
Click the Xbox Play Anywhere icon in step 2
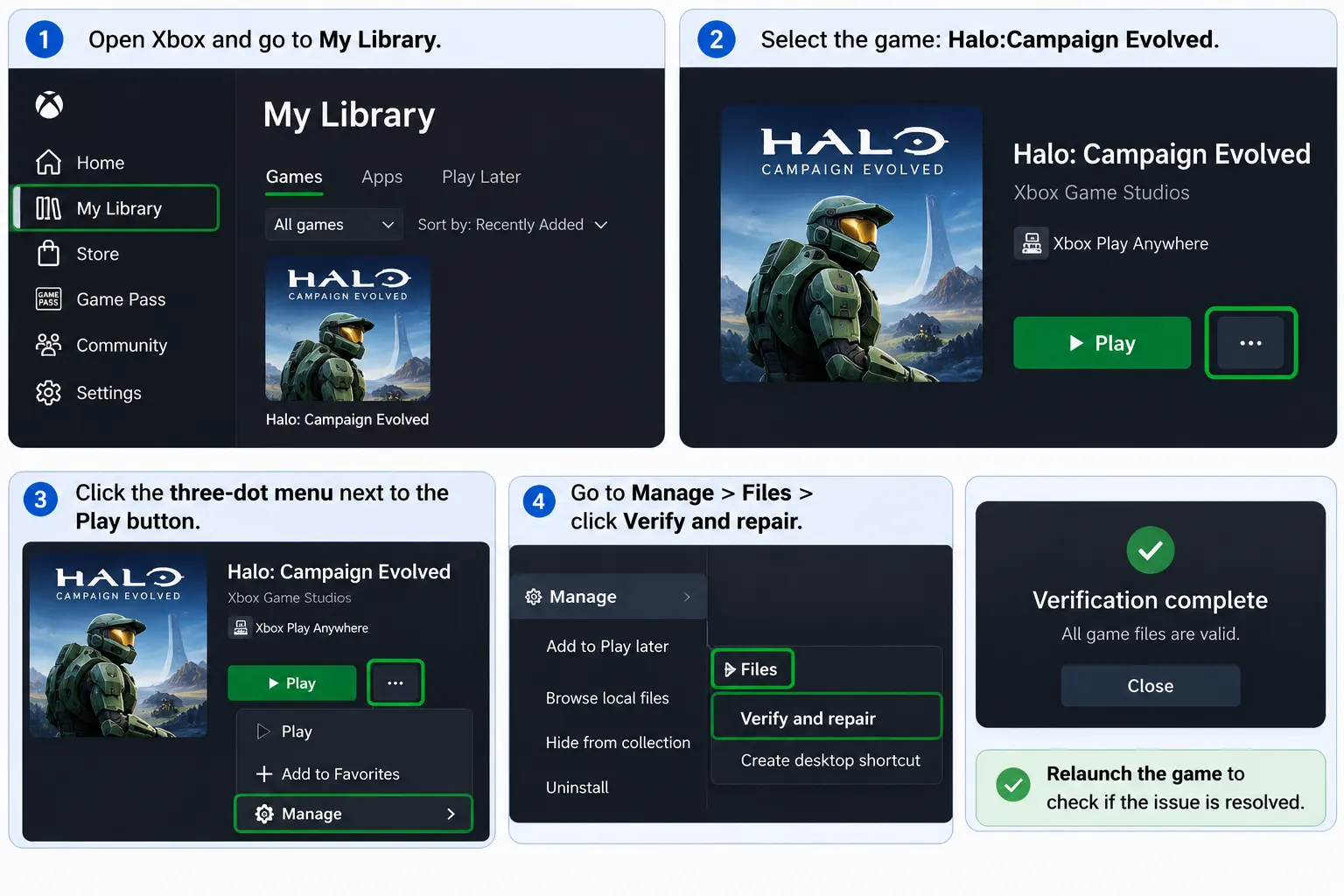click(1032, 243)
